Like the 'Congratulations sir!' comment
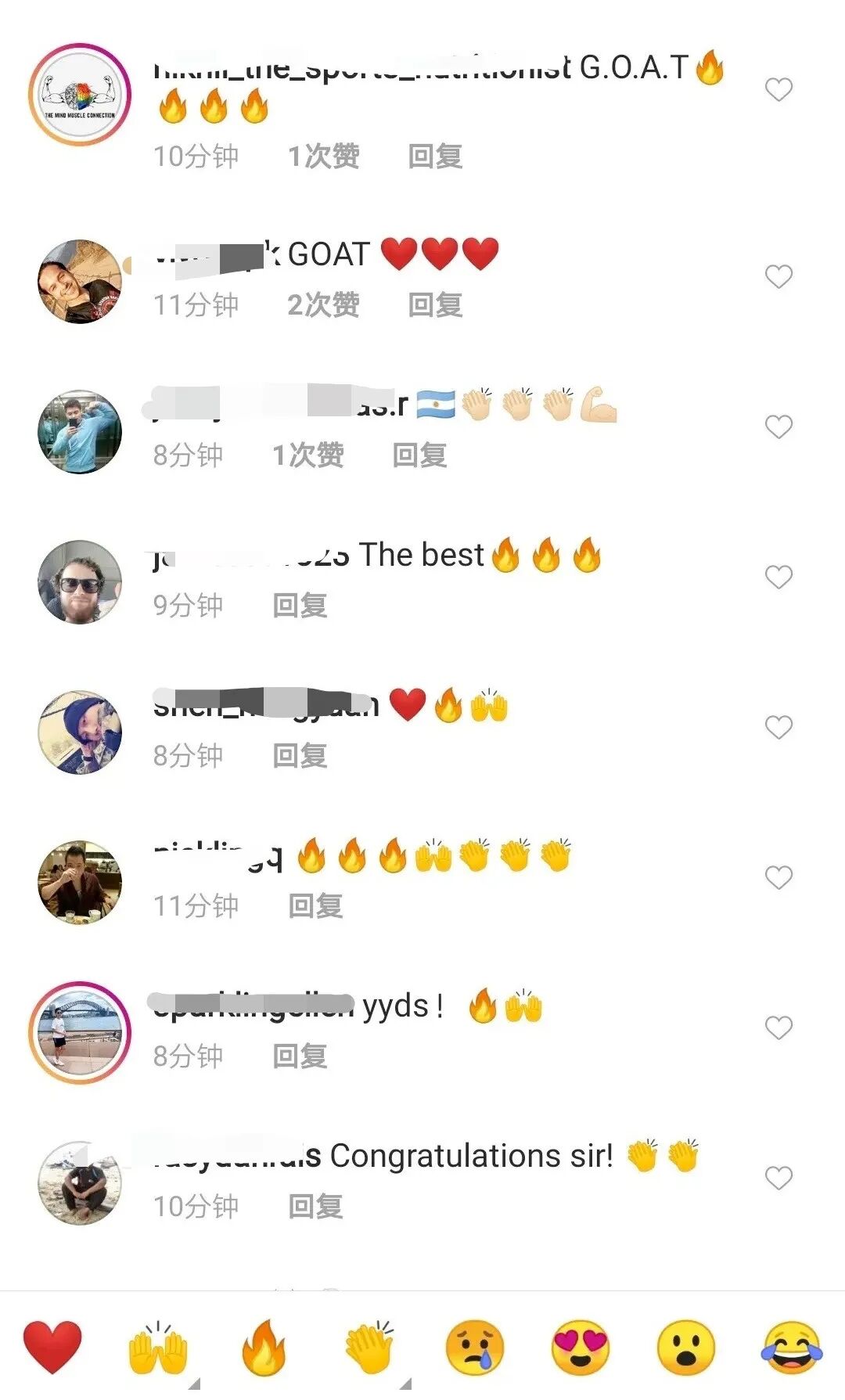This screenshot has height=1400, width=845. (778, 1178)
